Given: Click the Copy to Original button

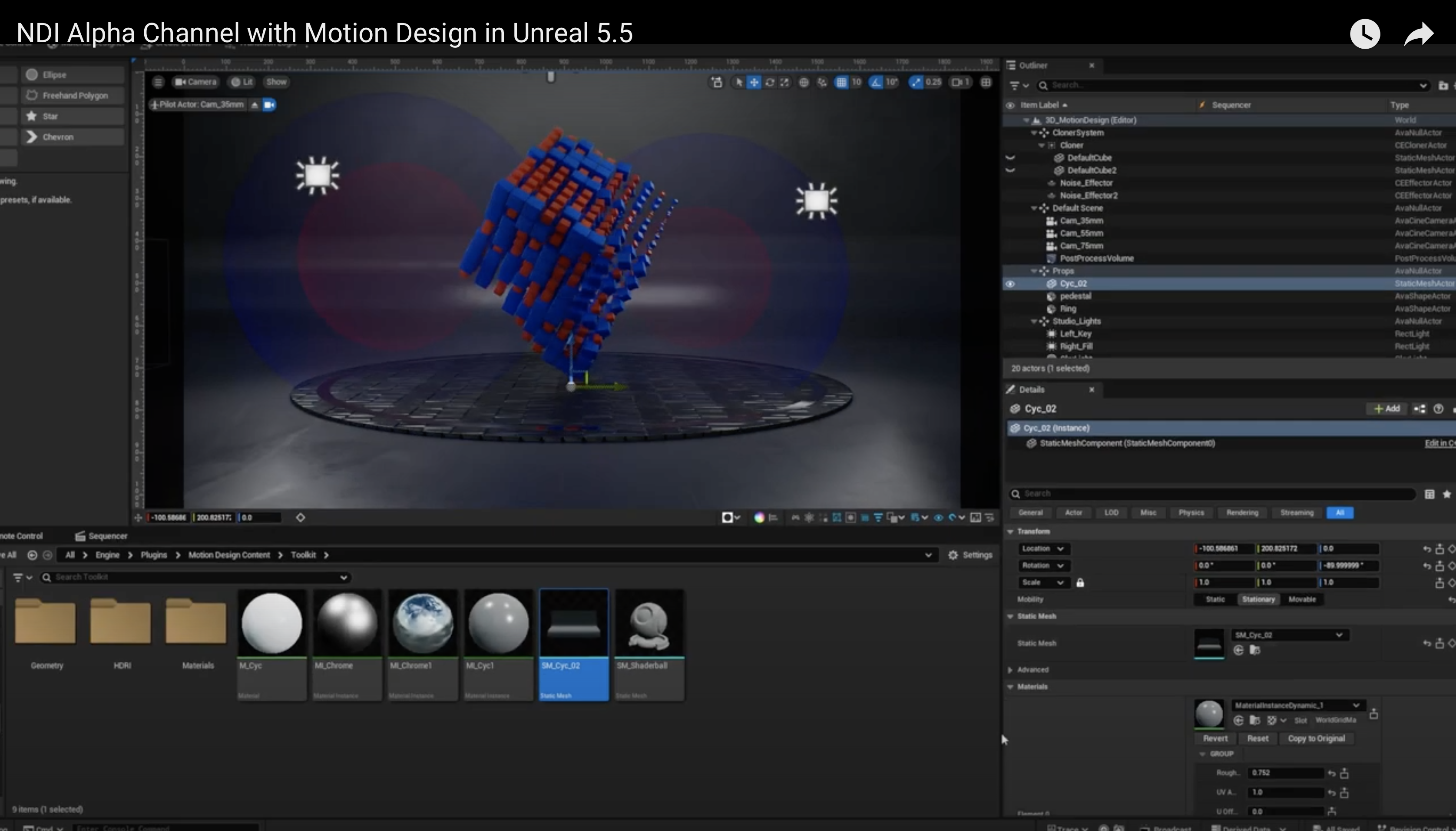Looking at the screenshot, I should (x=1317, y=738).
